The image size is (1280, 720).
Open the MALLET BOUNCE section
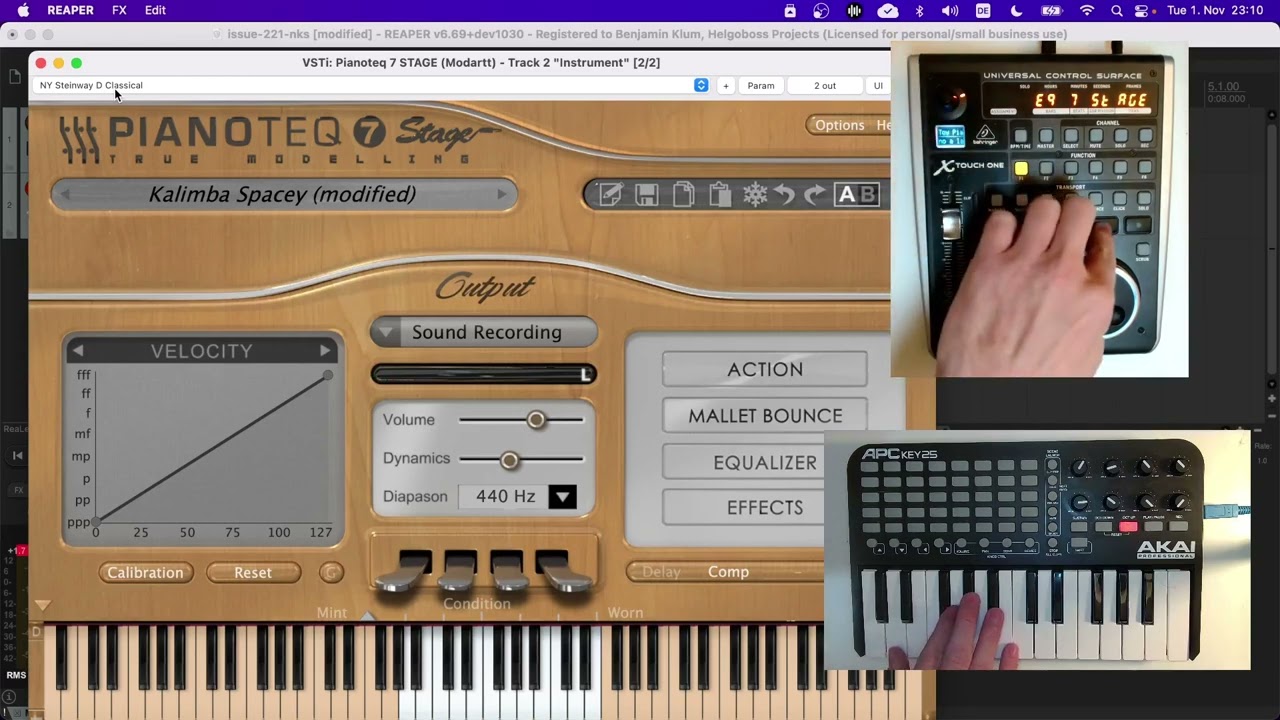[x=765, y=415]
